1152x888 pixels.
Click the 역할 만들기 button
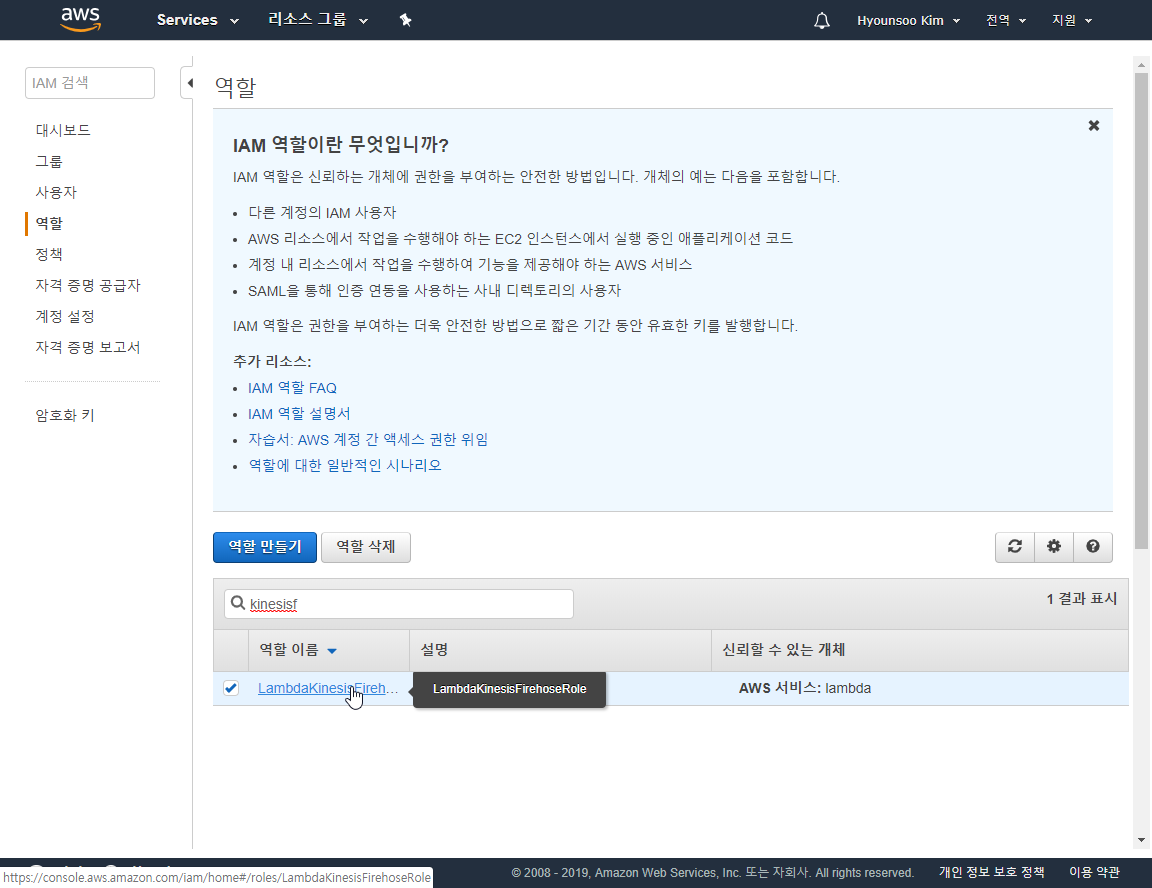click(264, 547)
